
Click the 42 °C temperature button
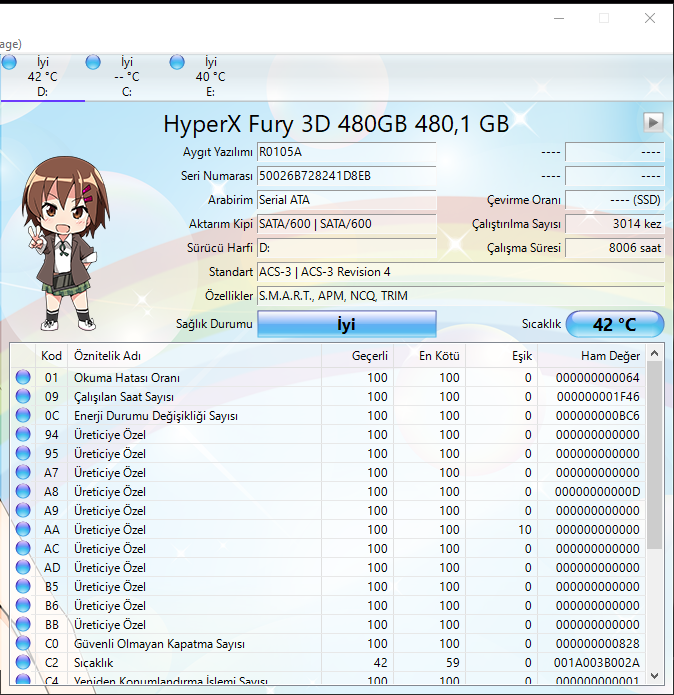[x=614, y=325]
